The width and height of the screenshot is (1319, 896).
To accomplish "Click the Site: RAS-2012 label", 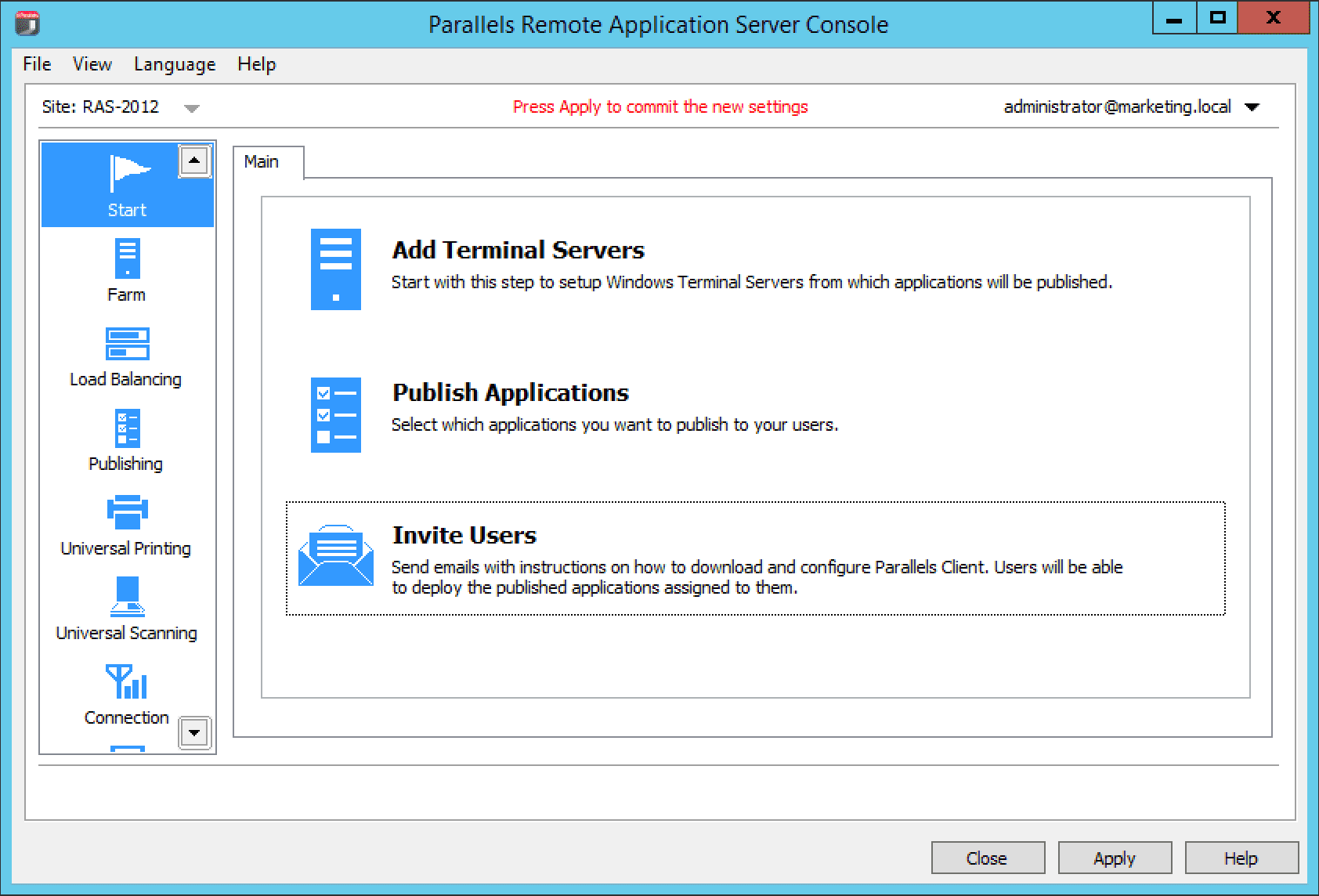I will [x=100, y=107].
